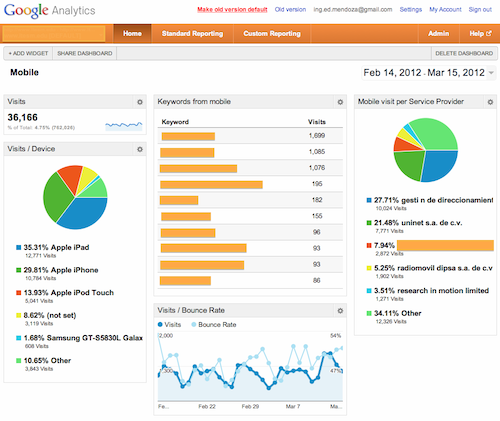Viewport: 500px width, 421px height.
Task: Click 'Make old version default' link
Action: [x=232, y=10]
